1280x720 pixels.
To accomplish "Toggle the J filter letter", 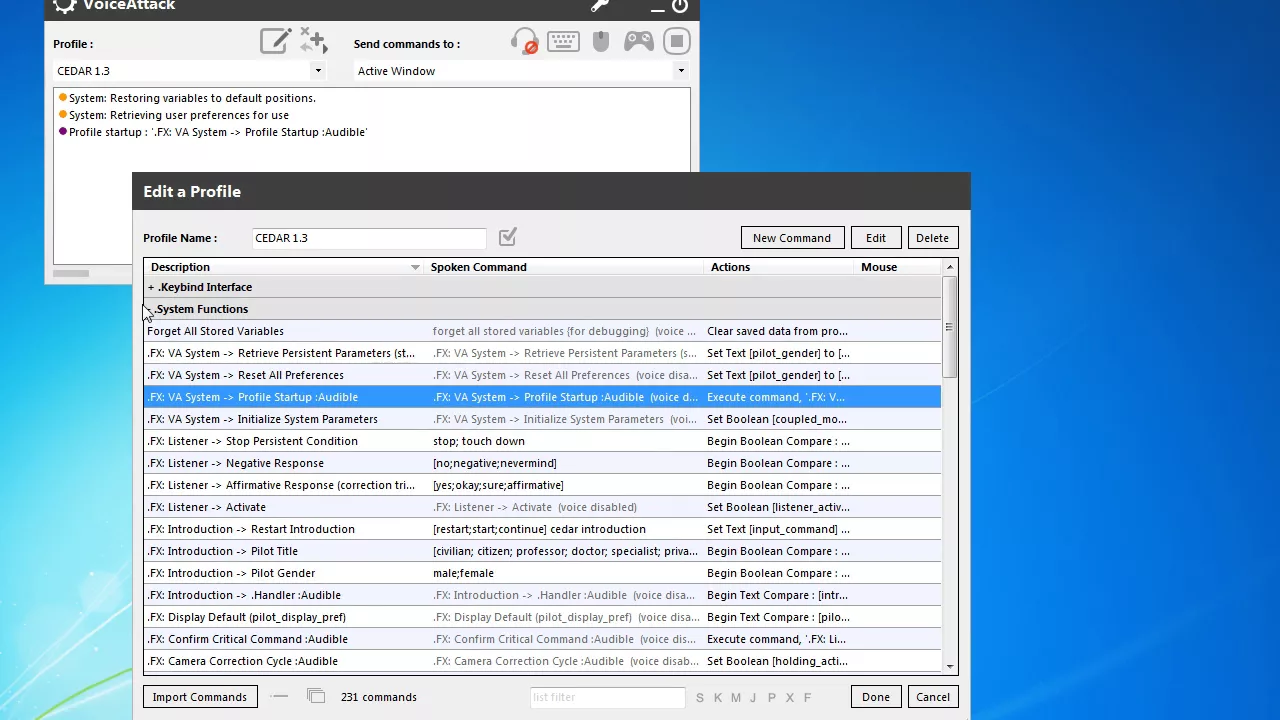I will [x=753, y=697].
